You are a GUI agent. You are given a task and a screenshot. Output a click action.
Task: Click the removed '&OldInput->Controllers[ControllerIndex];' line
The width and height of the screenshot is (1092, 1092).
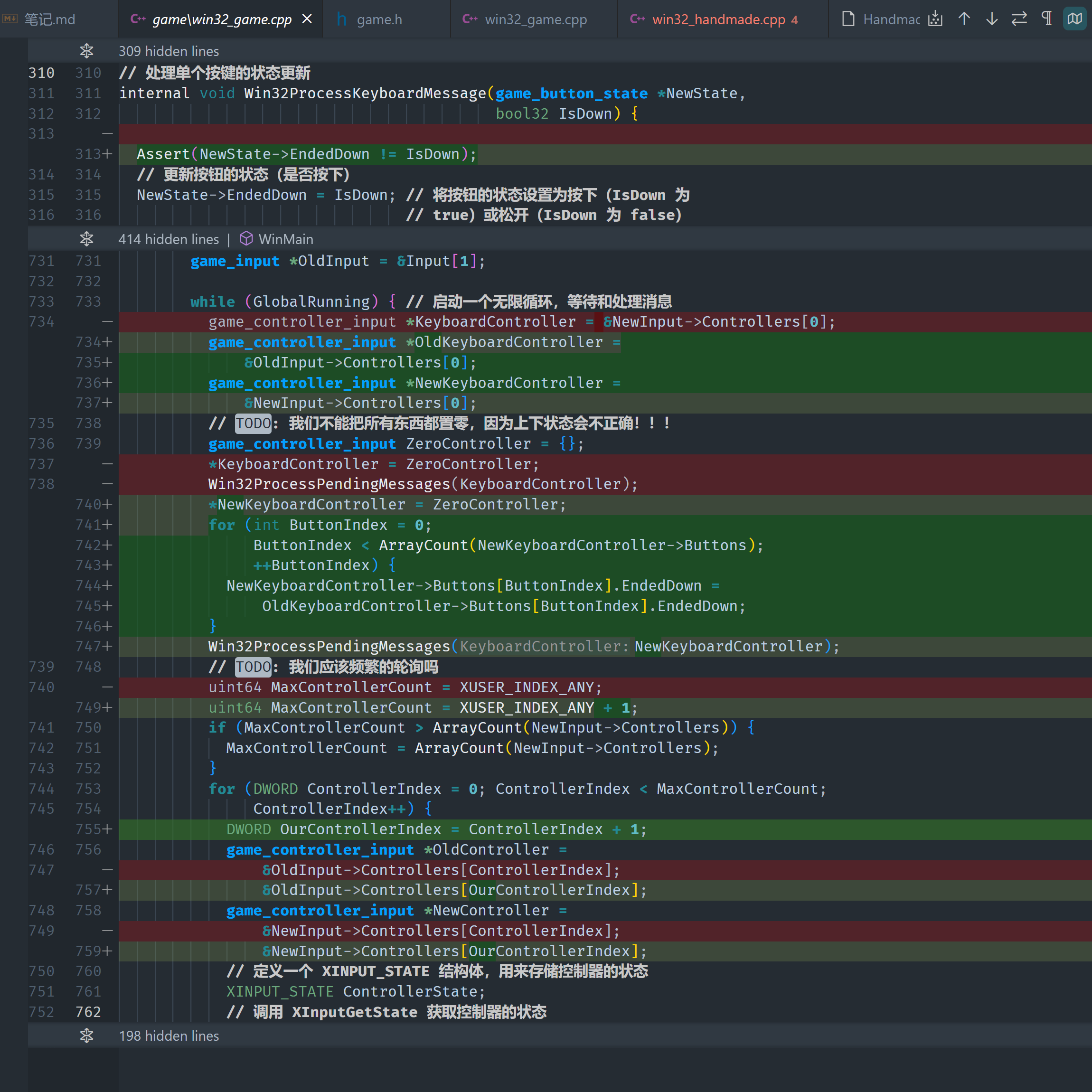coord(441,870)
